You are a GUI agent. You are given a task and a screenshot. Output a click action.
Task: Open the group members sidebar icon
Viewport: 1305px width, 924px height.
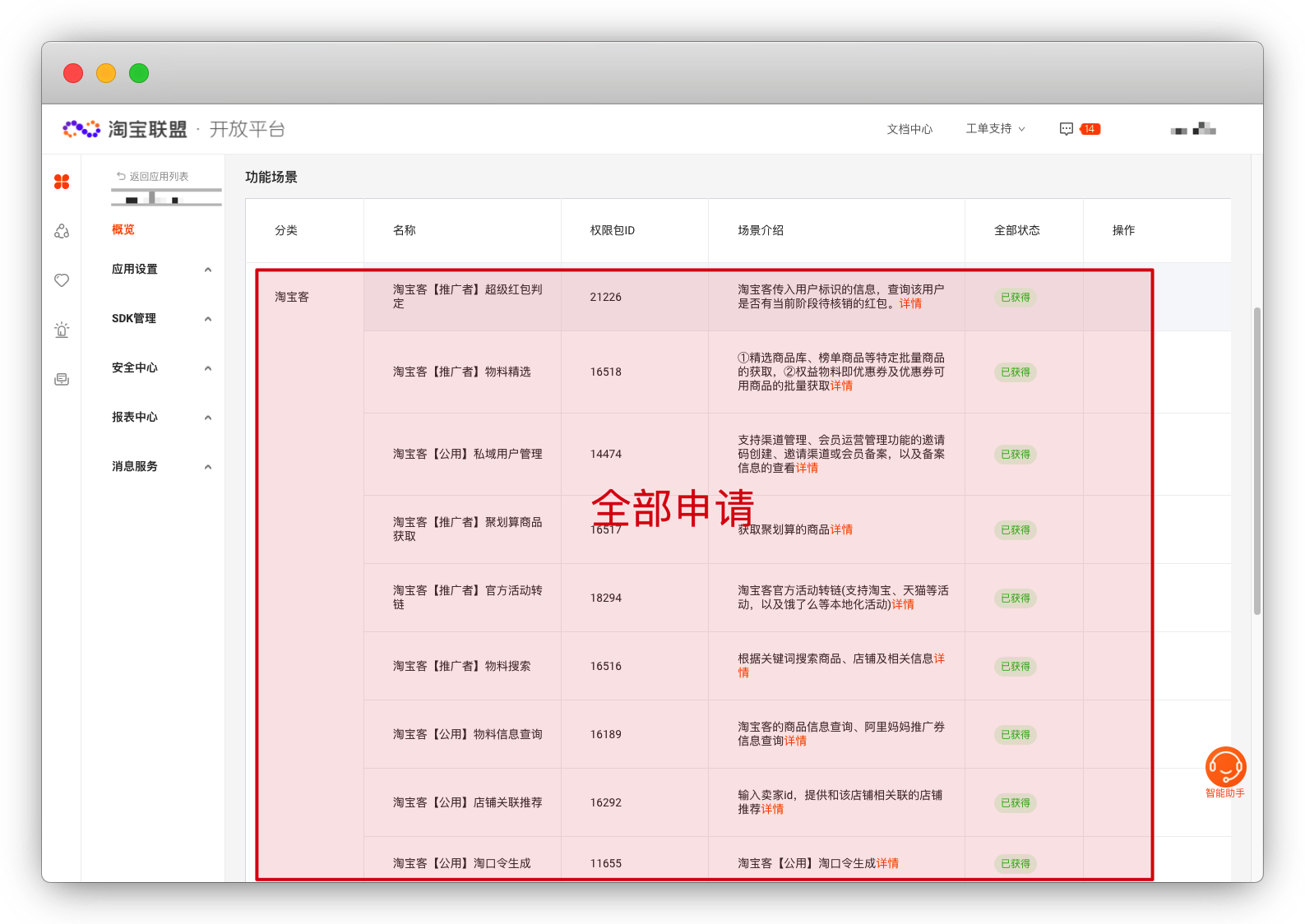[62, 231]
